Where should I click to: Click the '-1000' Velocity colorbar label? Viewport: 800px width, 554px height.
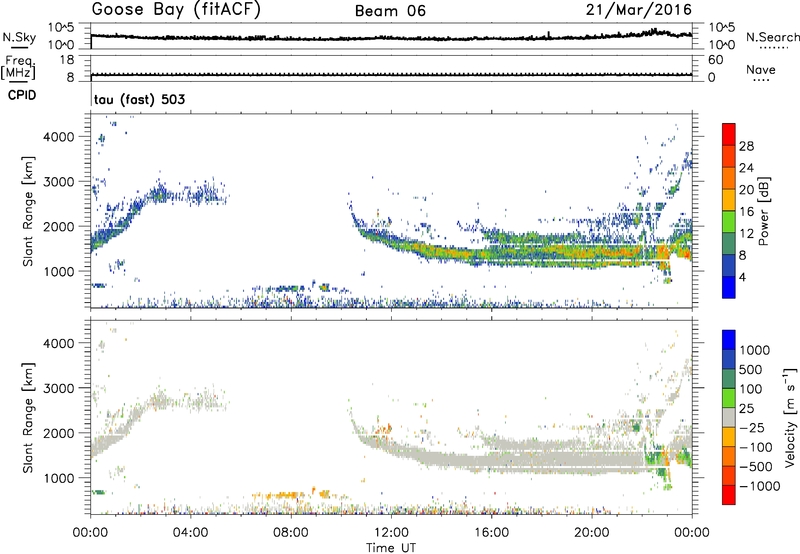tap(760, 486)
